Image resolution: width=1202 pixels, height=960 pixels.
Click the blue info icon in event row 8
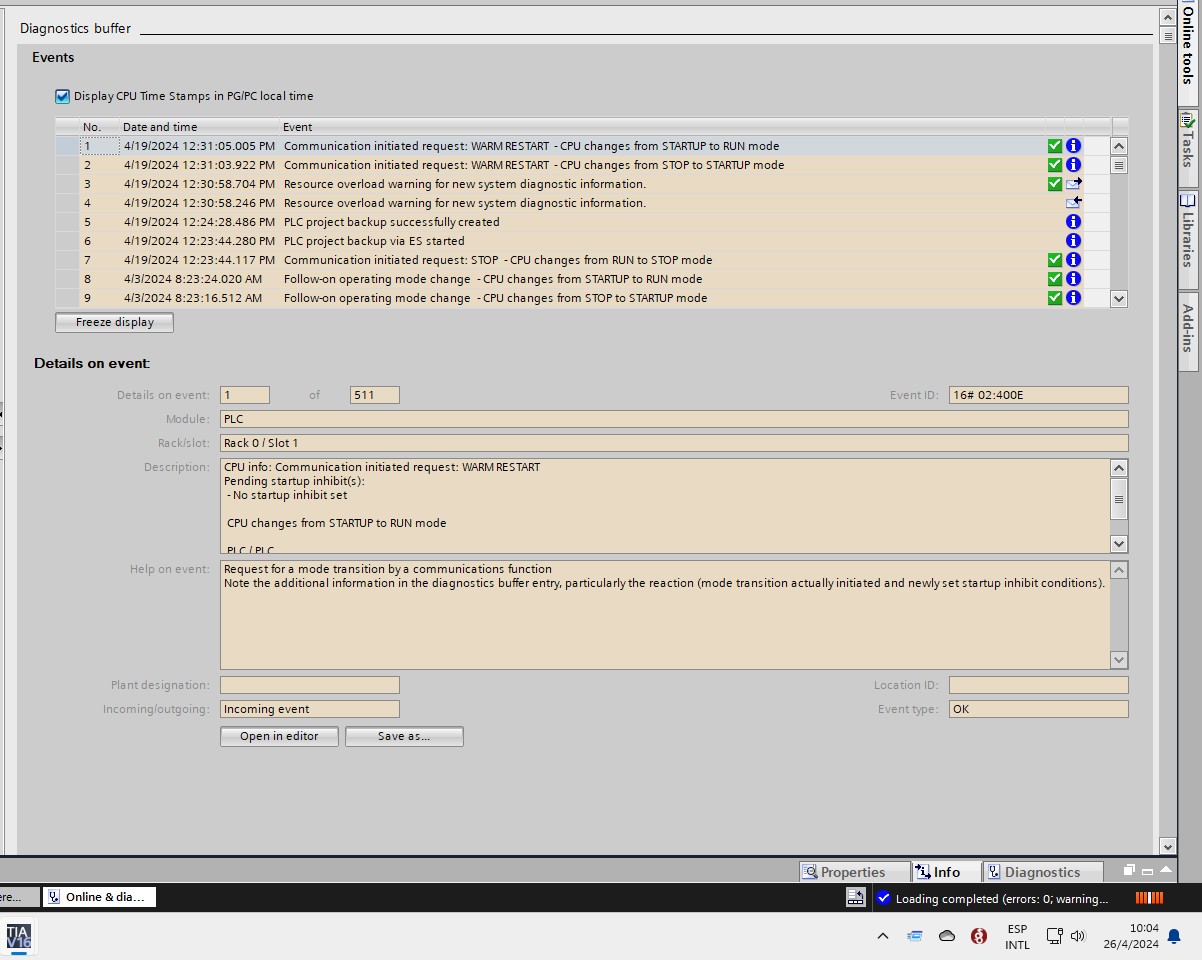pos(1073,279)
